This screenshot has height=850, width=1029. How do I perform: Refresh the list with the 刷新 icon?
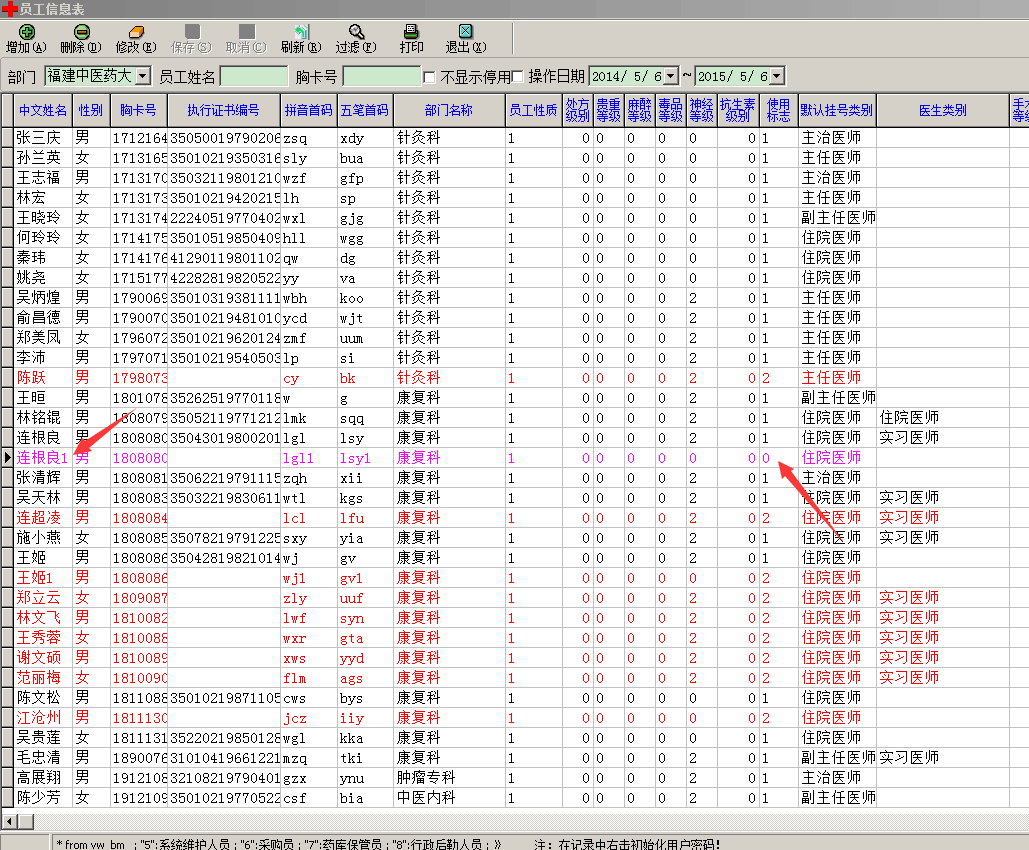(x=300, y=33)
